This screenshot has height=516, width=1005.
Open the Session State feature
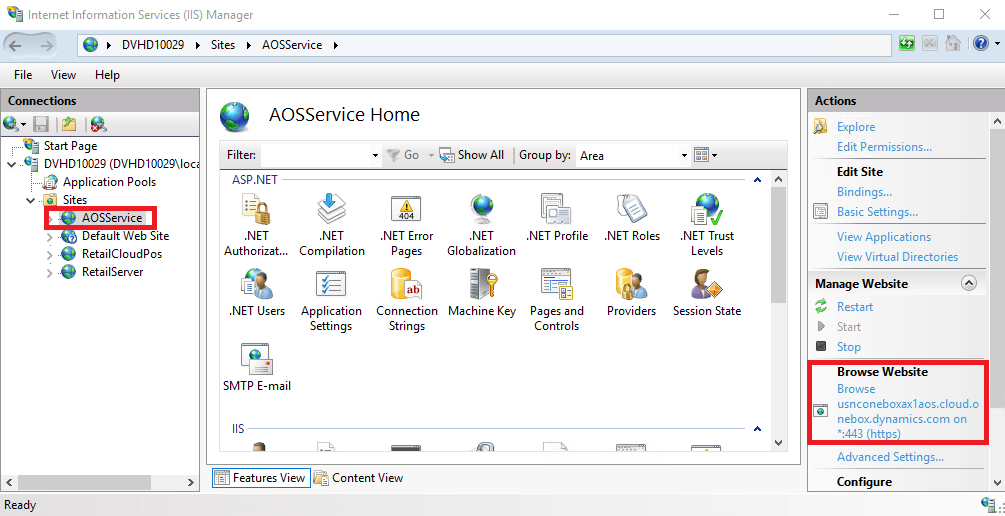(707, 293)
